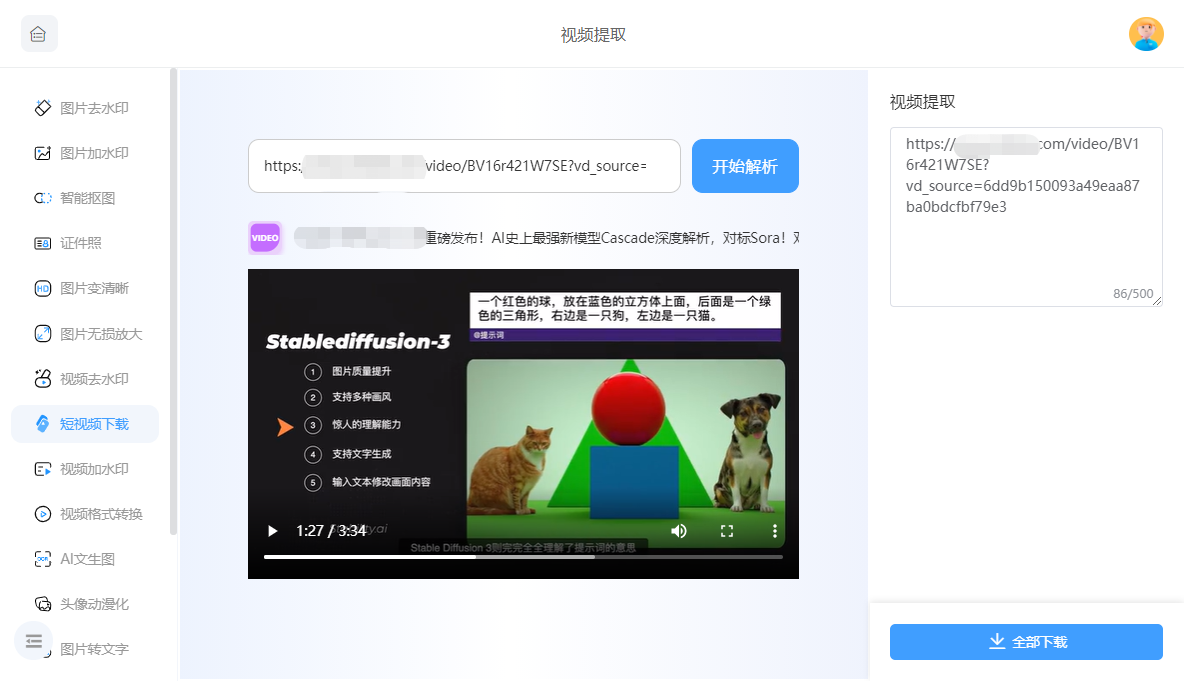Click the 短视频下载 icon
Image resolution: width=1184 pixels, height=681 pixels.
tap(43, 424)
